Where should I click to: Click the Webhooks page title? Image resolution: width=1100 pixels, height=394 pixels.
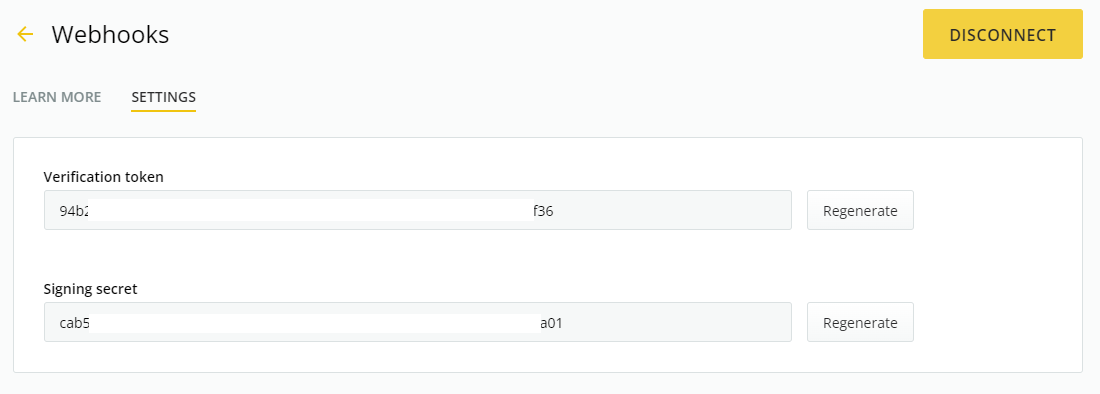[x=110, y=34]
